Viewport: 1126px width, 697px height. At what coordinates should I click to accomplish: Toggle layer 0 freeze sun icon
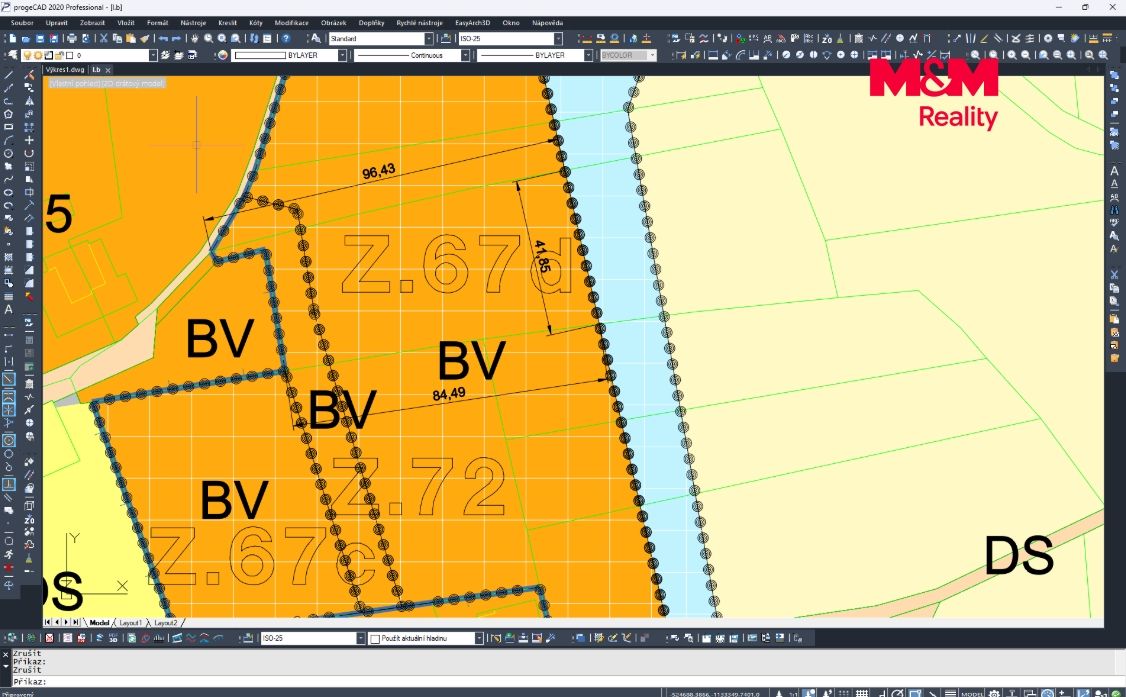(x=38, y=55)
